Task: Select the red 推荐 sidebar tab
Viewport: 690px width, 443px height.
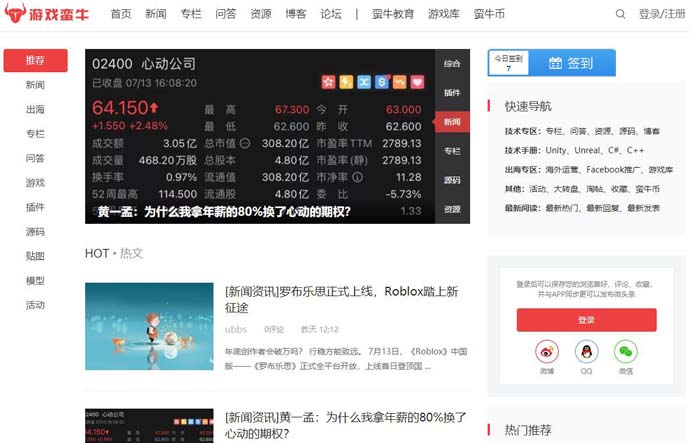Action: (x=35, y=60)
